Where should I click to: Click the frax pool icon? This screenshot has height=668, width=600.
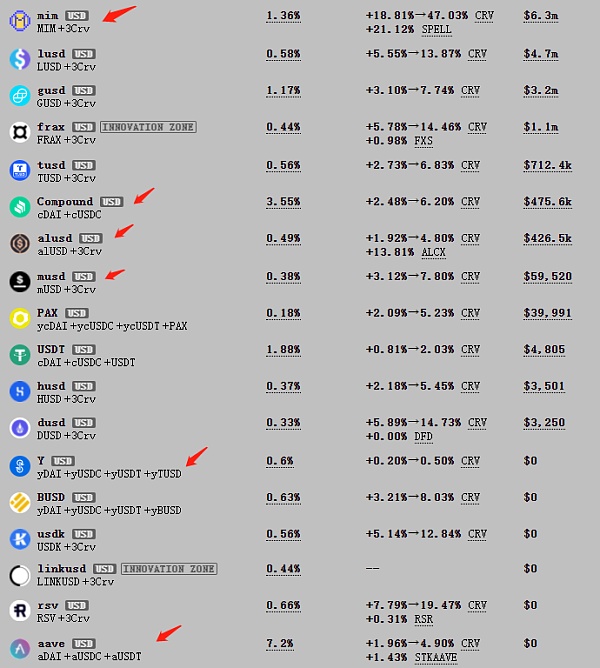click(x=20, y=132)
